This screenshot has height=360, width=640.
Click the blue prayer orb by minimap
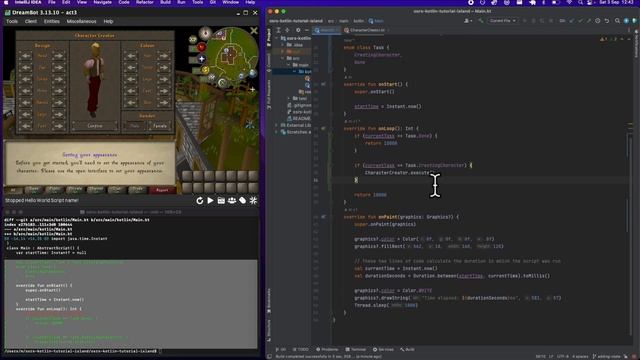(202, 59)
